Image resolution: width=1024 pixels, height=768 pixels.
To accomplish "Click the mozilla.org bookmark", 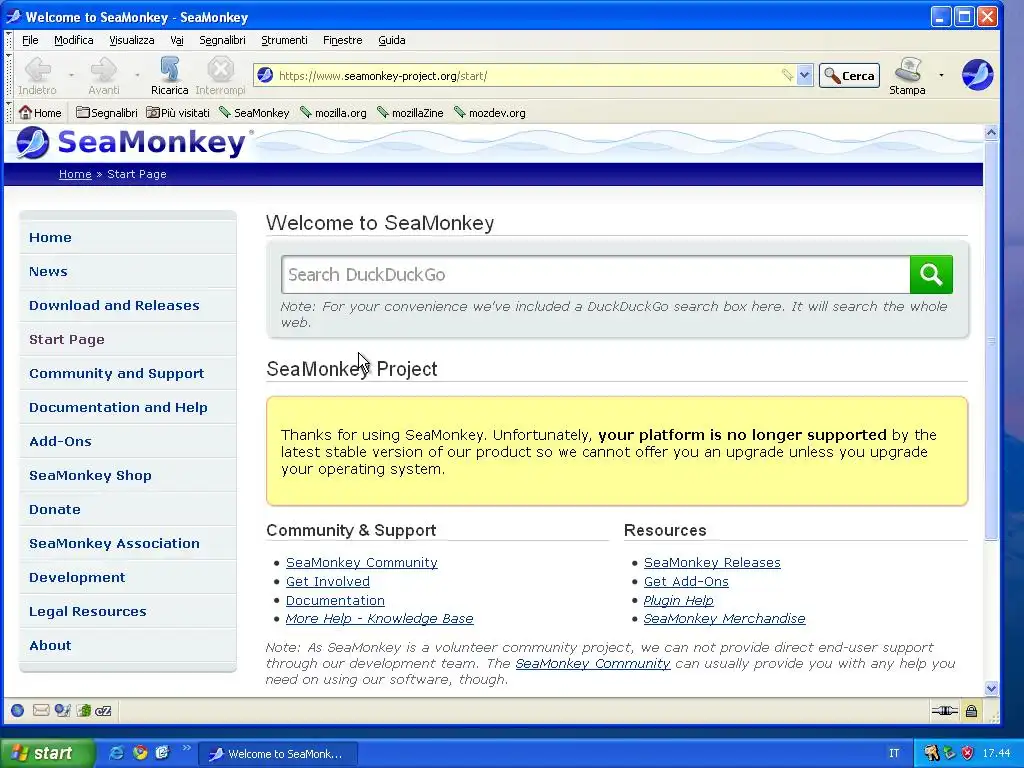I will (x=334, y=112).
